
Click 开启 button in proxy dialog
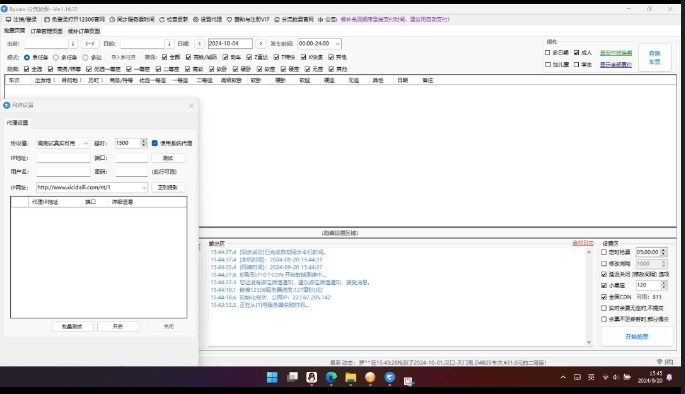[x=118, y=326]
